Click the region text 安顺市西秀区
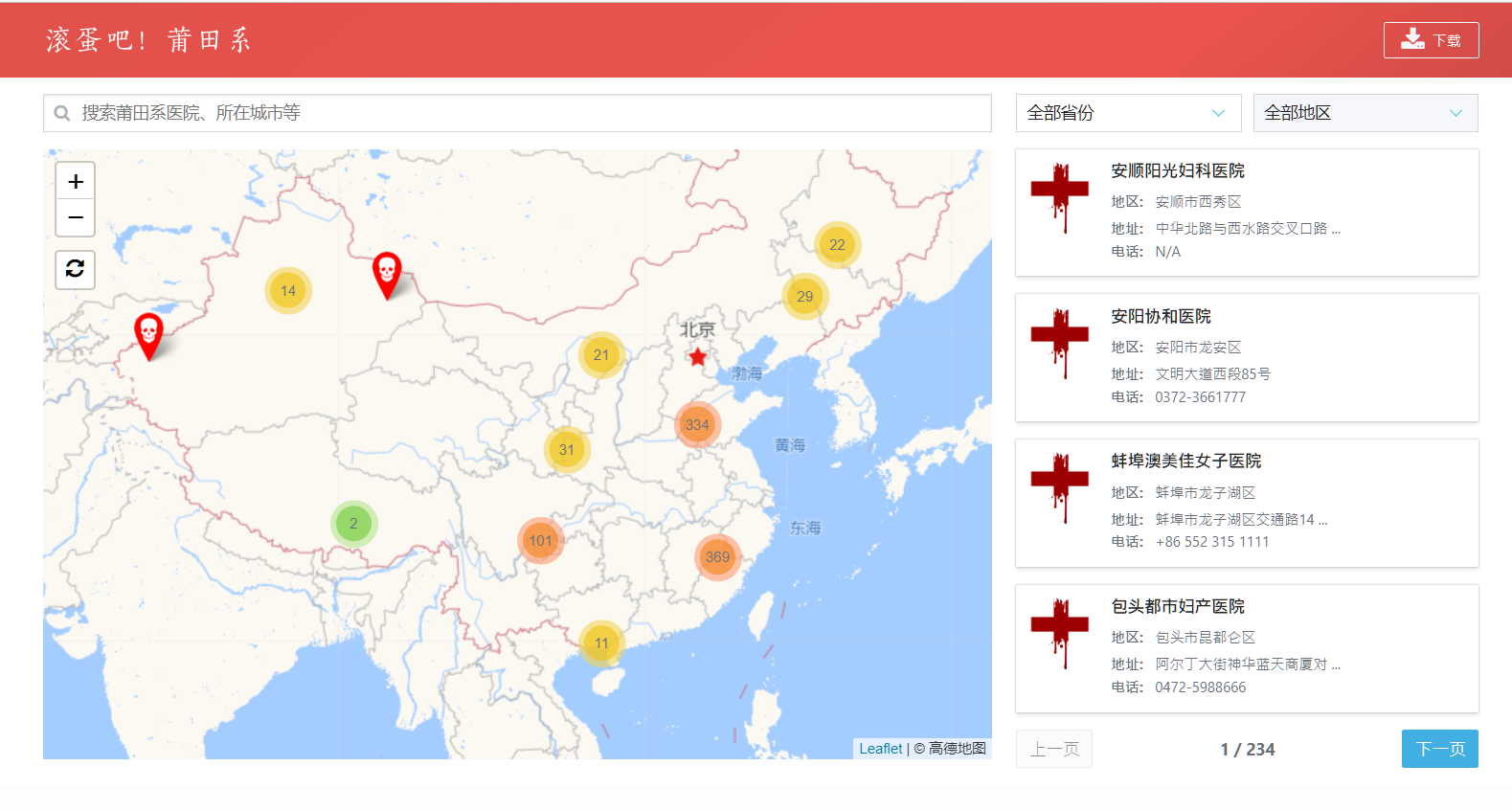The height and width of the screenshot is (811, 1512). point(1198,202)
